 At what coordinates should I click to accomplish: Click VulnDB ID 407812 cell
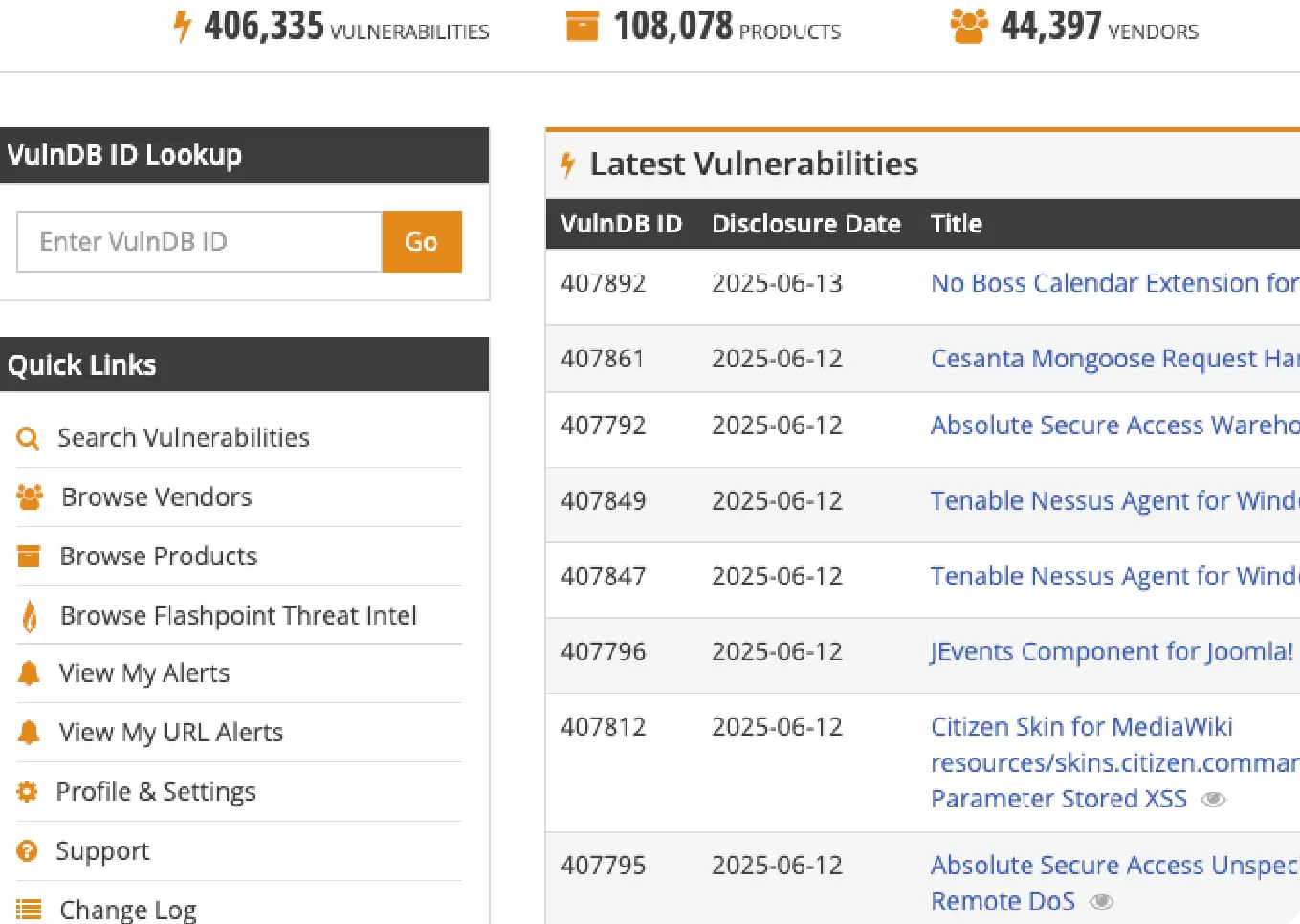click(604, 727)
